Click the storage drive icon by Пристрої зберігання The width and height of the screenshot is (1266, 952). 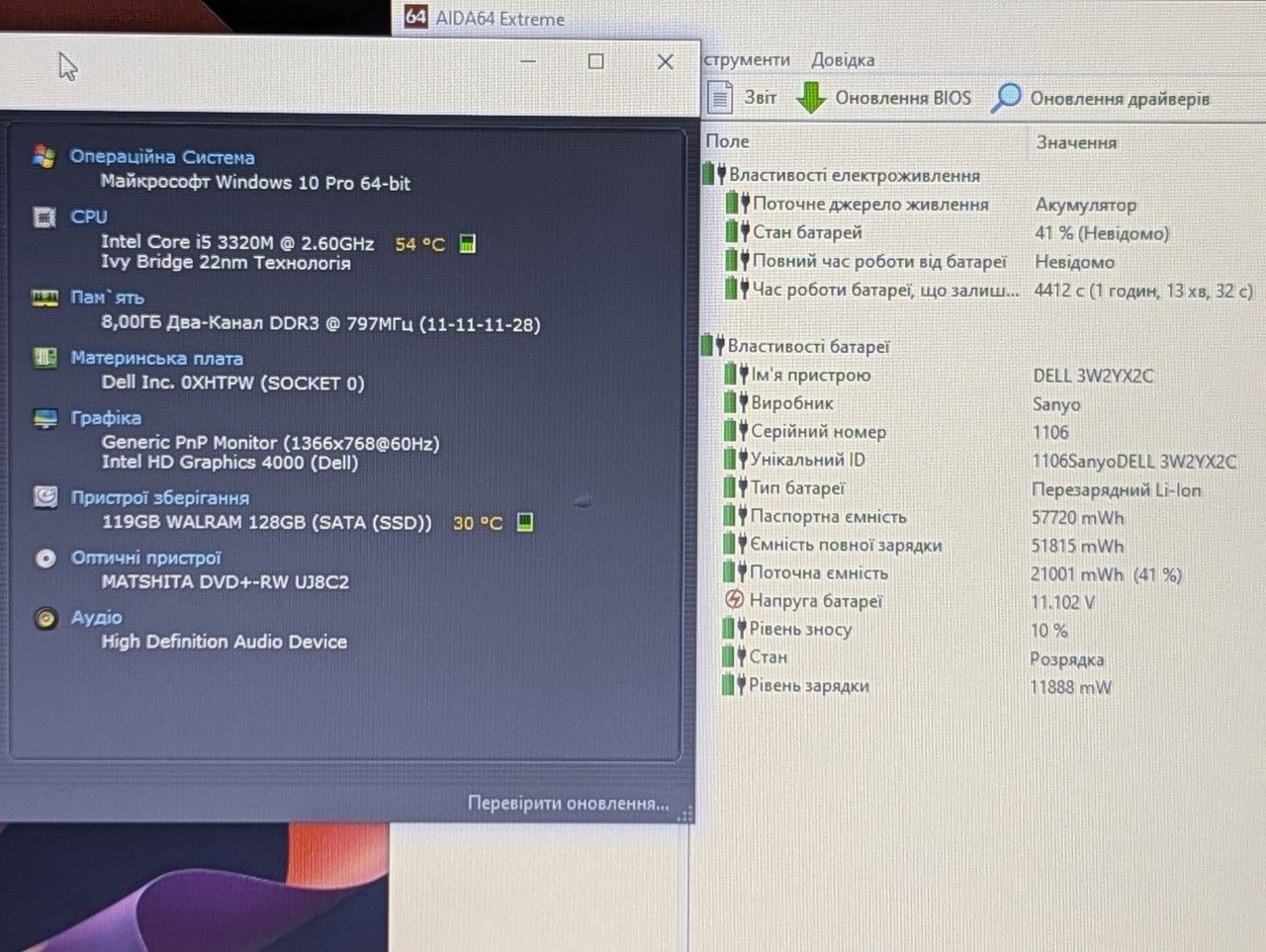(45, 496)
